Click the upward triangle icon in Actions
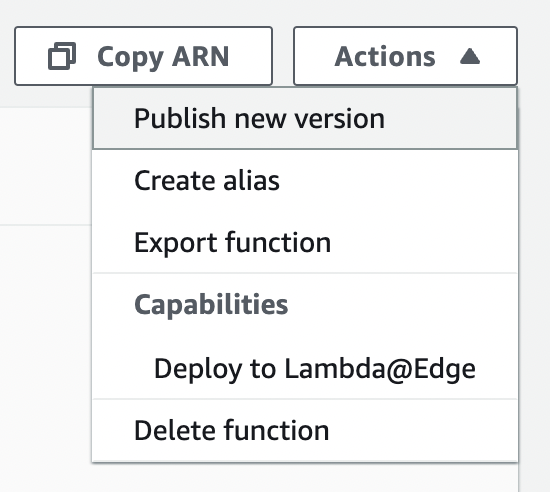Image resolution: width=550 pixels, height=492 pixels. tap(470, 56)
